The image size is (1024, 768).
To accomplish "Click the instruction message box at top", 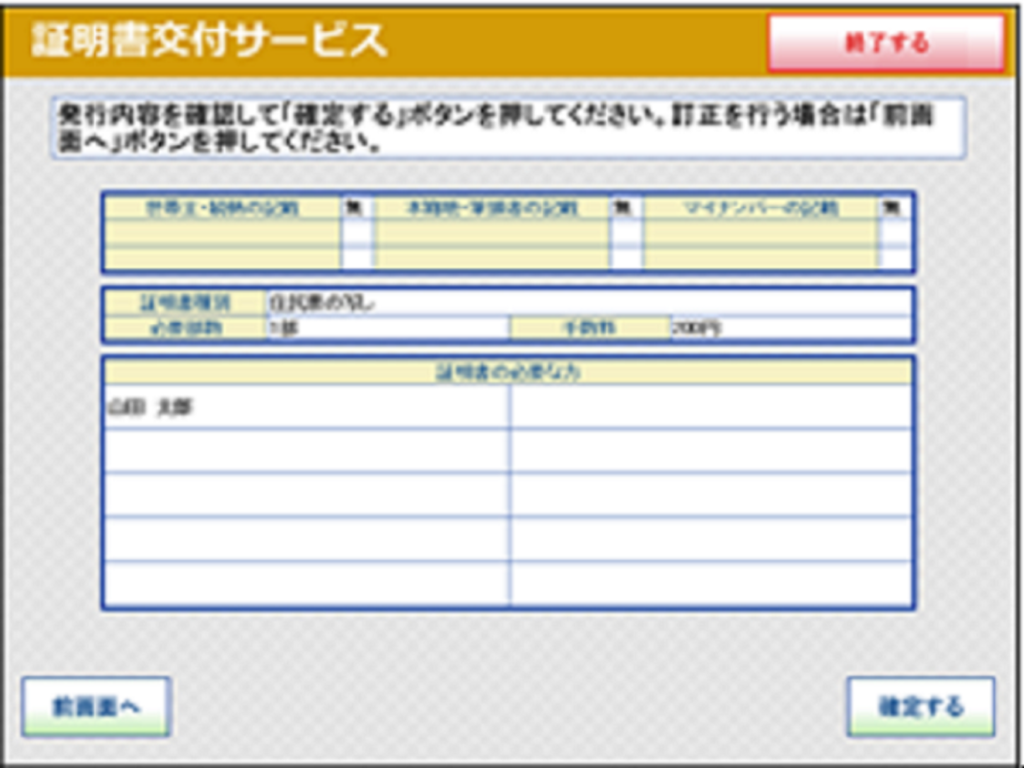I will point(508,128).
